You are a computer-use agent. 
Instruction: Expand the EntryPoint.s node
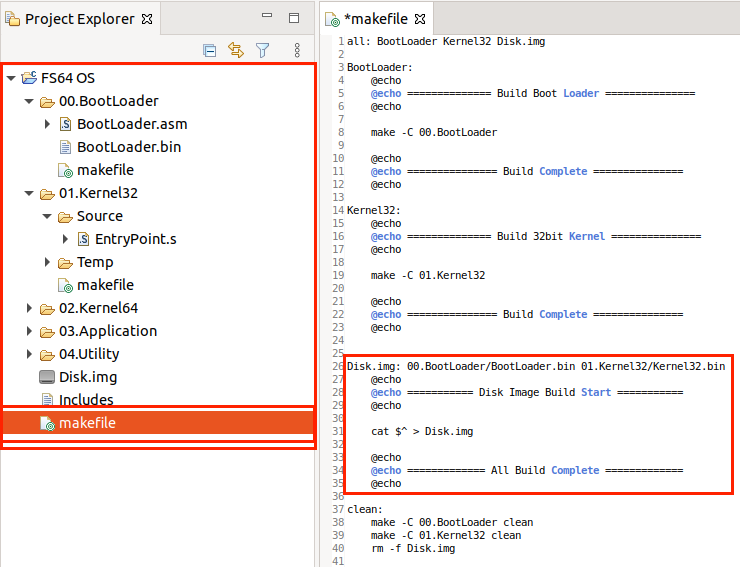pos(65,239)
